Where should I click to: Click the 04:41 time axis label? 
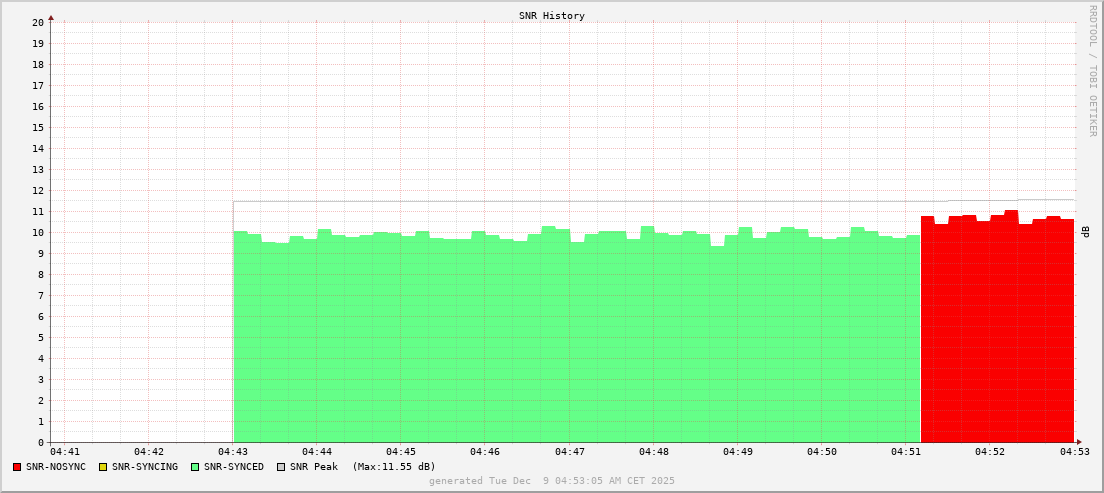(65, 453)
